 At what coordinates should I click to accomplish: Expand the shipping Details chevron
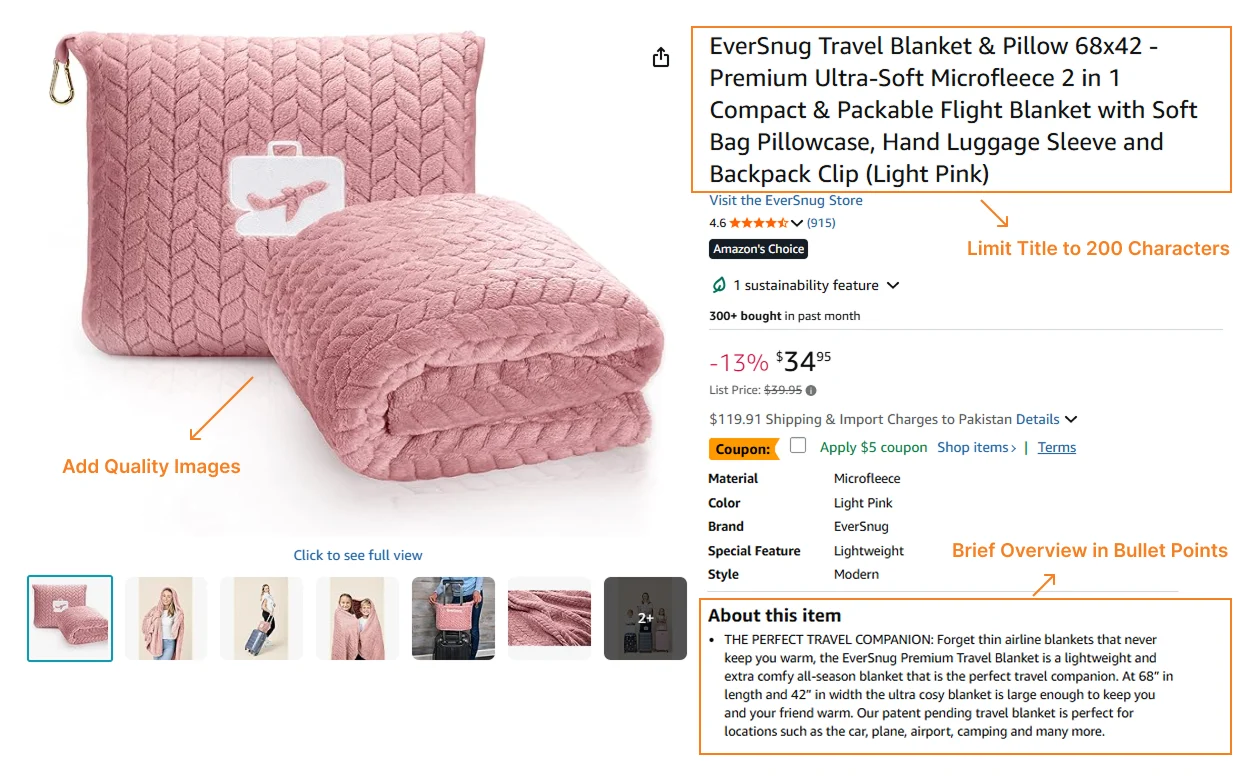coord(1071,420)
